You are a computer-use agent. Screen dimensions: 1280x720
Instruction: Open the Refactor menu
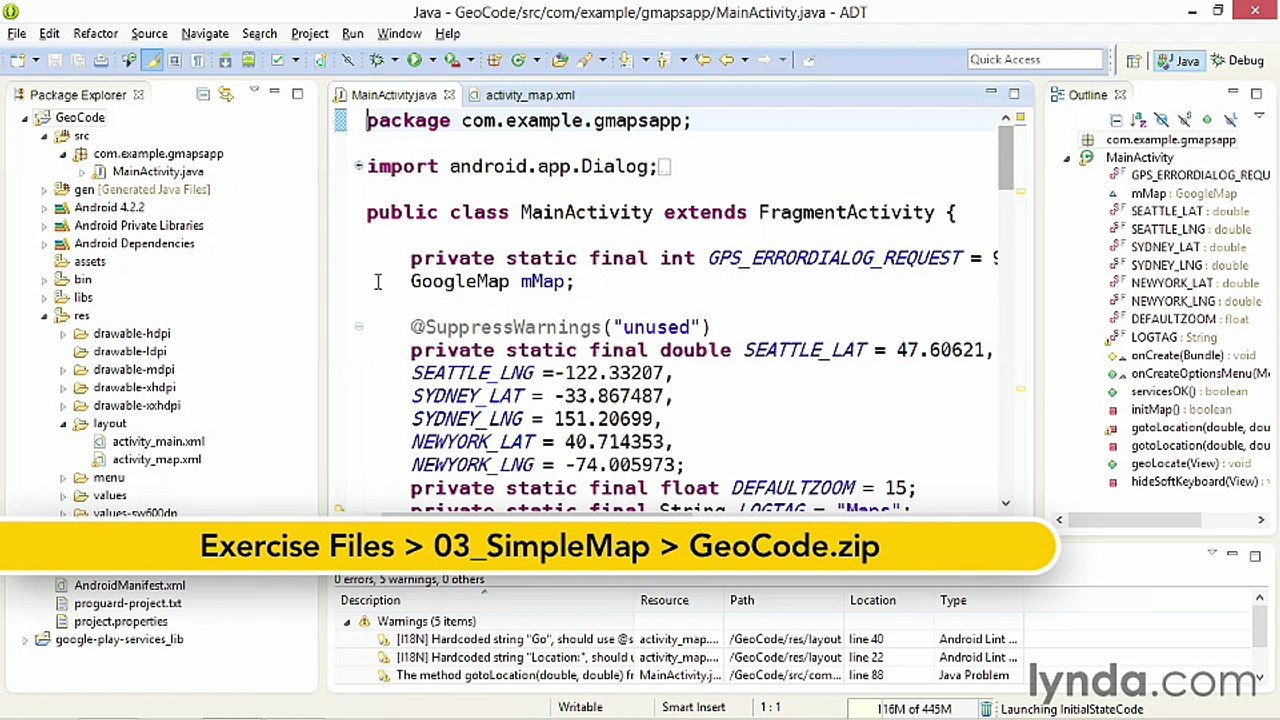(x=95, y=33)
